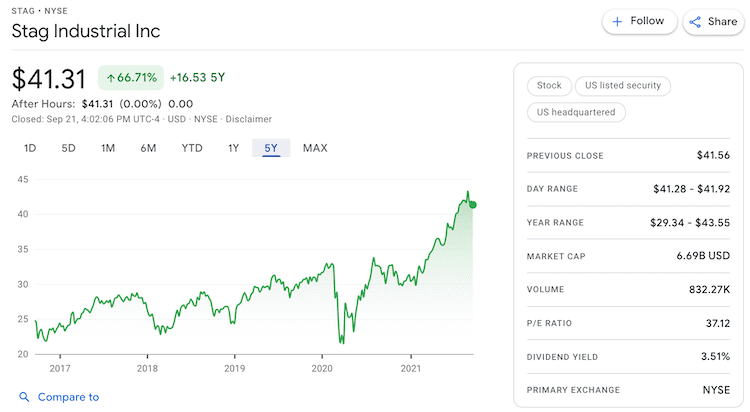Open the MAX range chart
The height and width of the screenshot is (412, 750).
(x=315, y=148)
